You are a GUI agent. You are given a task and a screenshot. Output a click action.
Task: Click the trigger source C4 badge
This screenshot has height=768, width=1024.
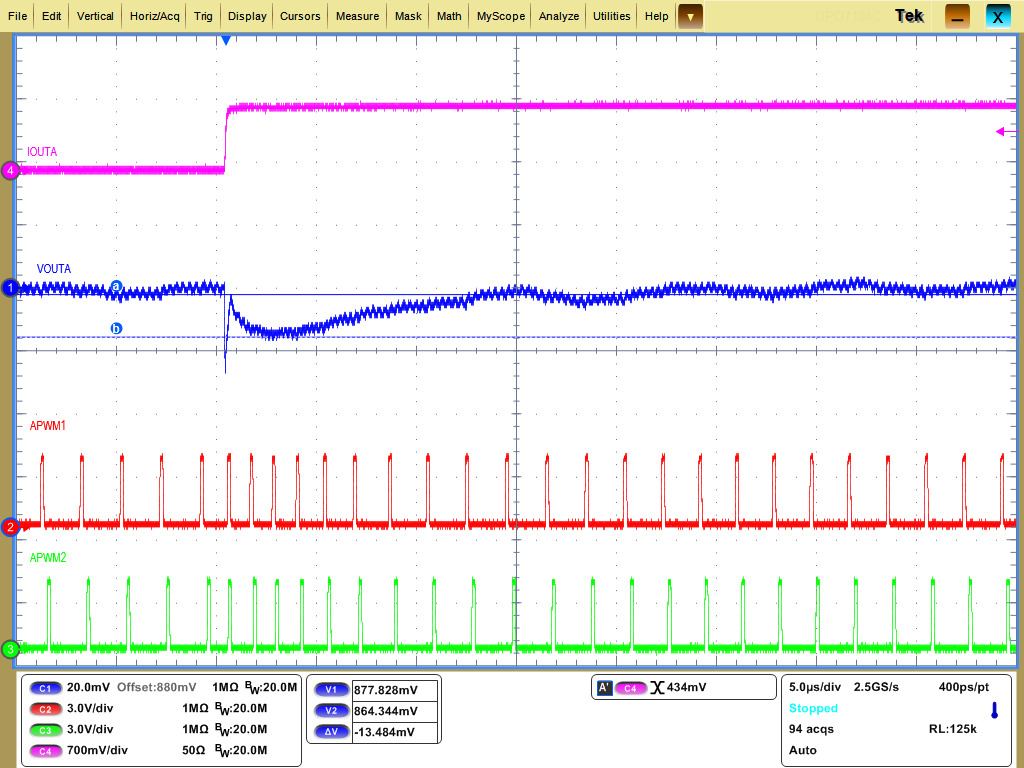click(633, 687)
